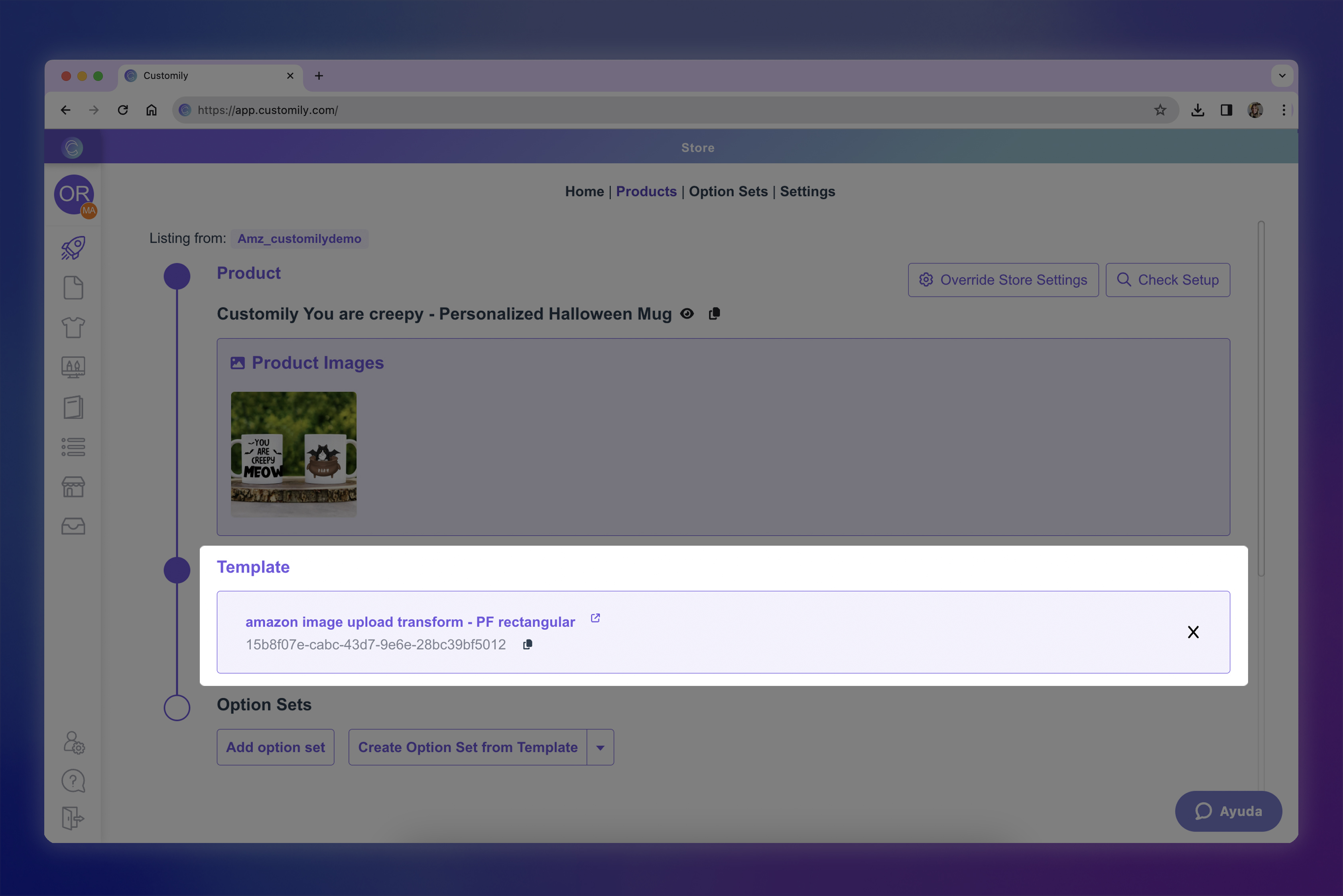Open the Products navigation tab

point(646,191)
